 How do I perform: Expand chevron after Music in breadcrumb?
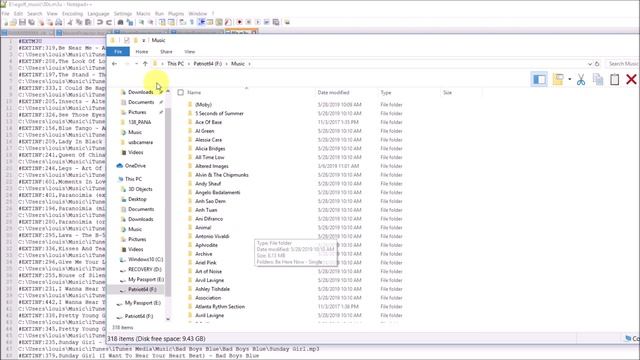pyautogui.click(x=249, y=64)
